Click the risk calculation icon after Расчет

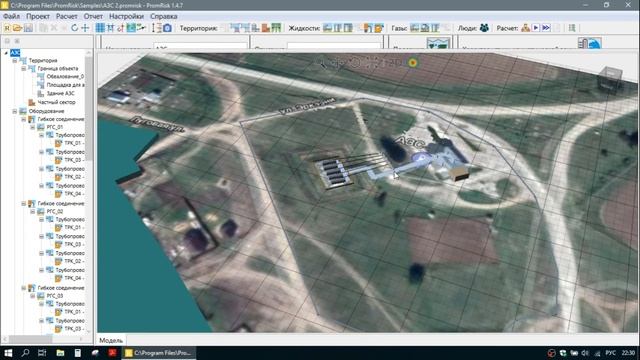pos(525,28)
